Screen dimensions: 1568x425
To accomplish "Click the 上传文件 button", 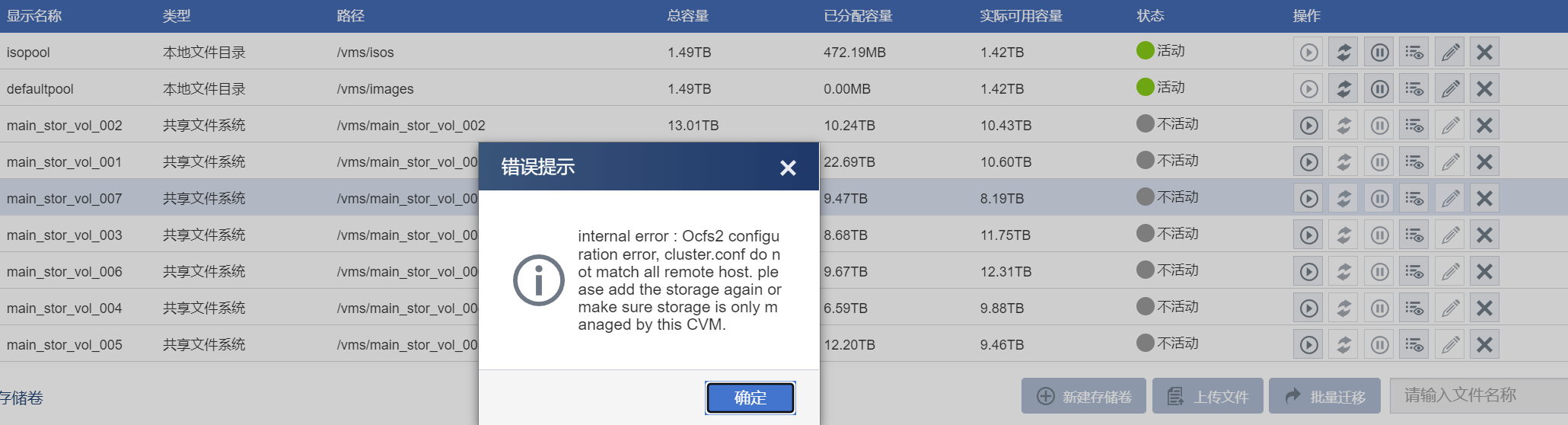I will tap(1208, 396).
